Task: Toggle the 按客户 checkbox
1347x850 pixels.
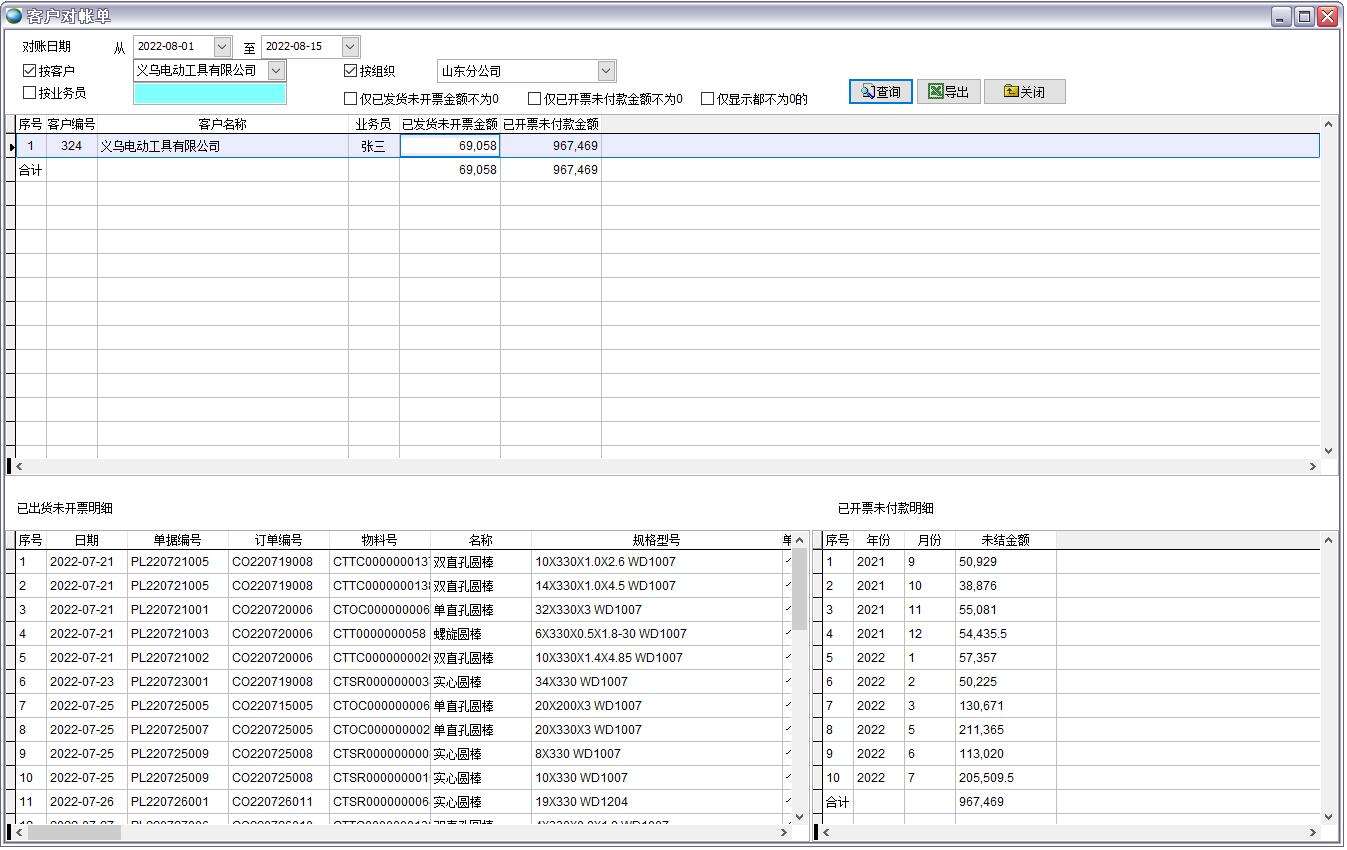Action: click(30, 71)
